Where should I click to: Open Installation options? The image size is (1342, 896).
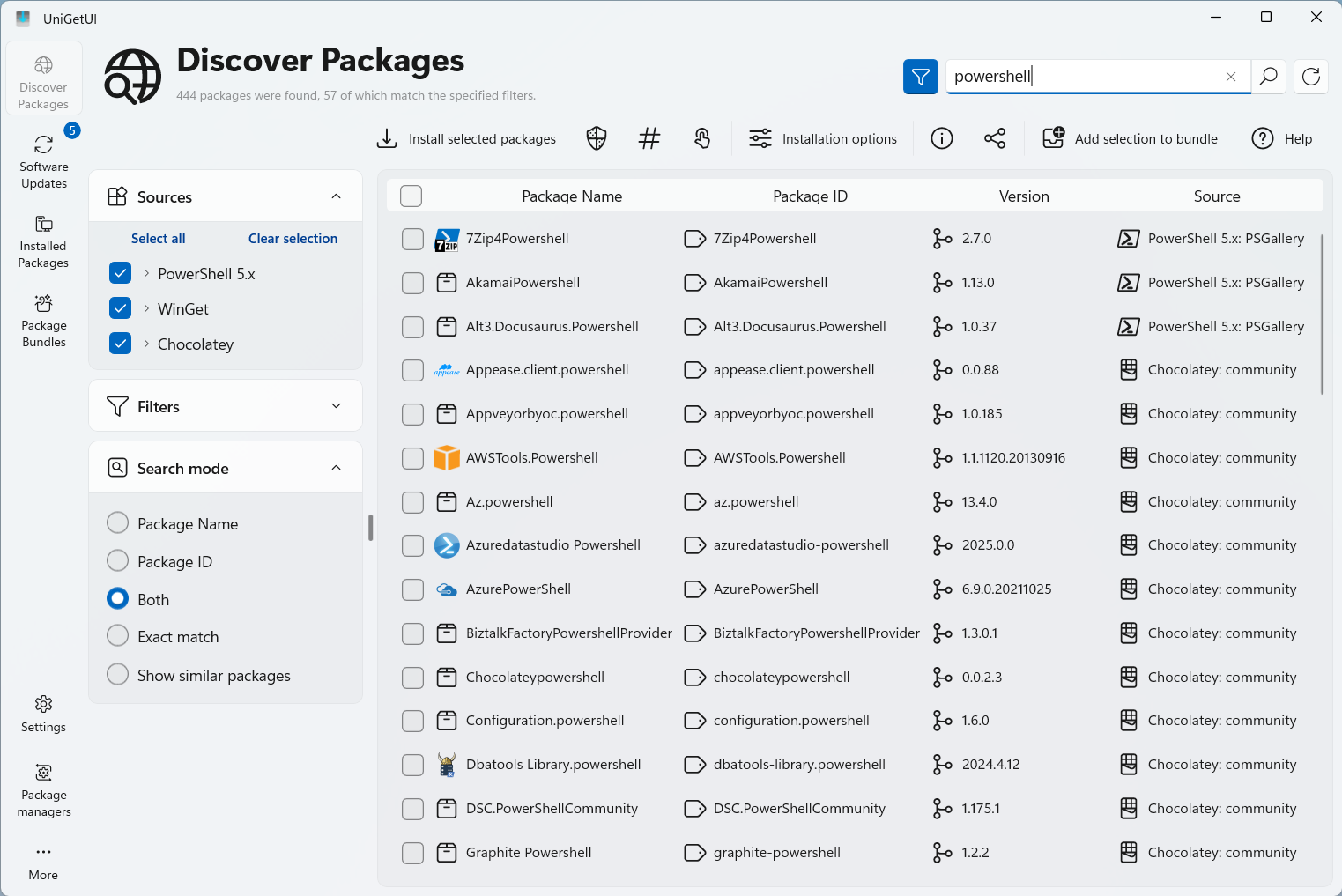(x=823, y=138)
